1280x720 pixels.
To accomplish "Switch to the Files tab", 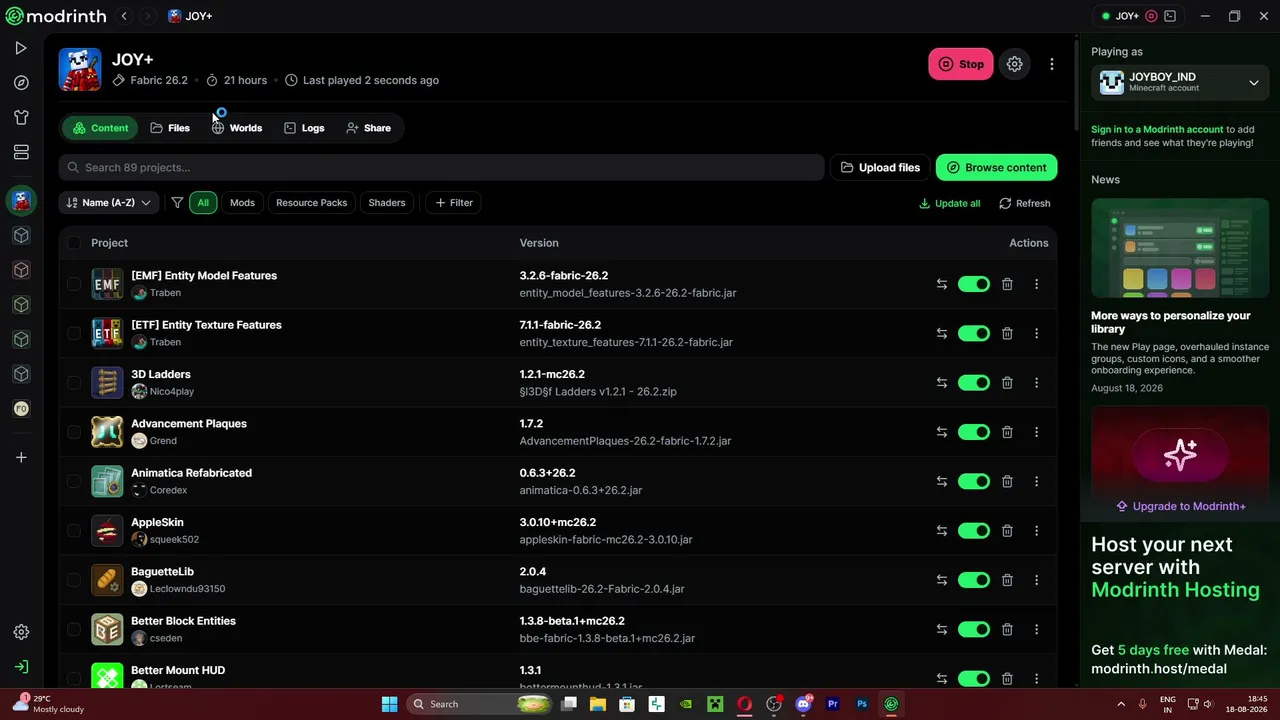I will (170, 128).
